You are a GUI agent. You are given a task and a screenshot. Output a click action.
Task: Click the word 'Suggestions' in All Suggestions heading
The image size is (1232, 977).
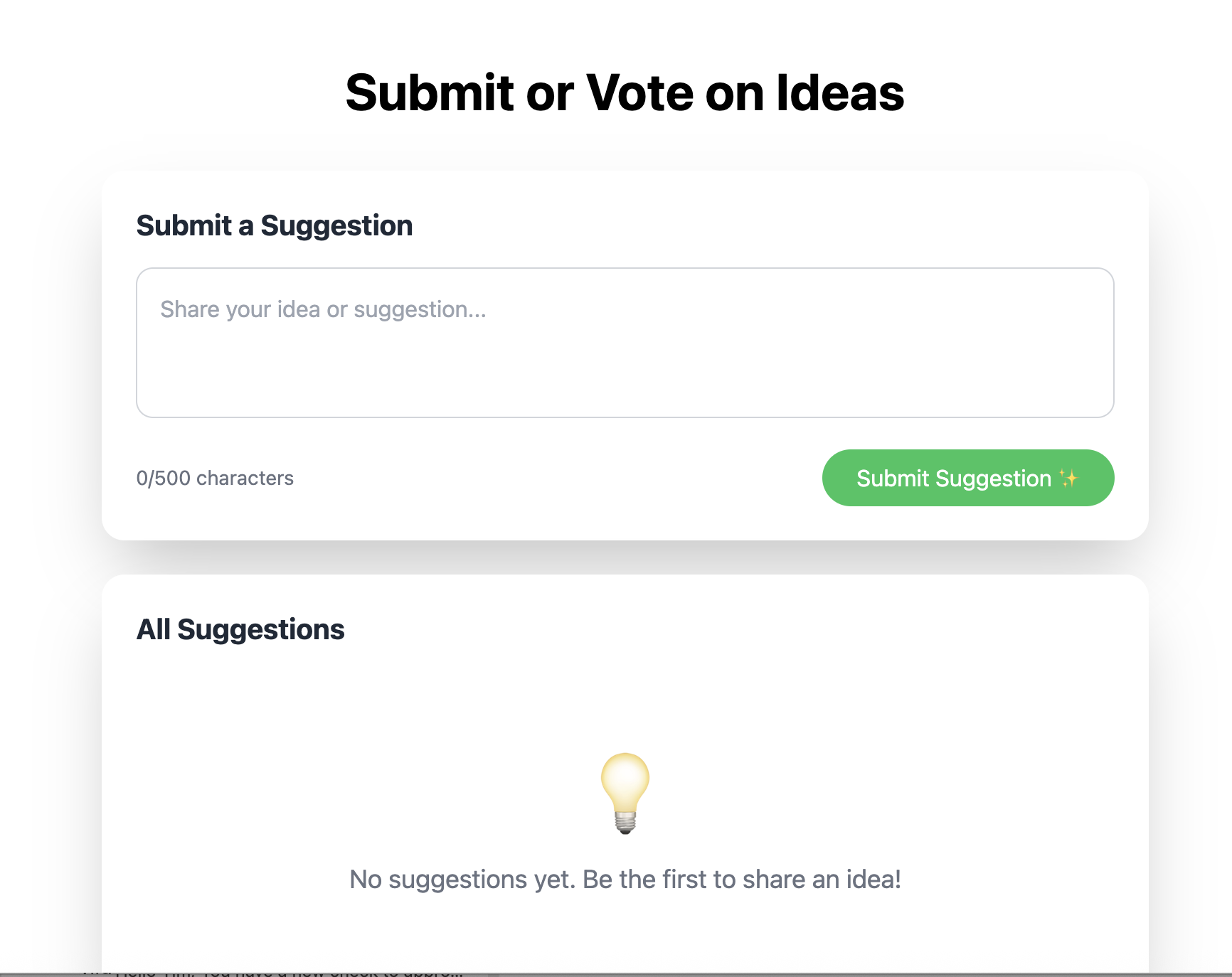[260, 629]
